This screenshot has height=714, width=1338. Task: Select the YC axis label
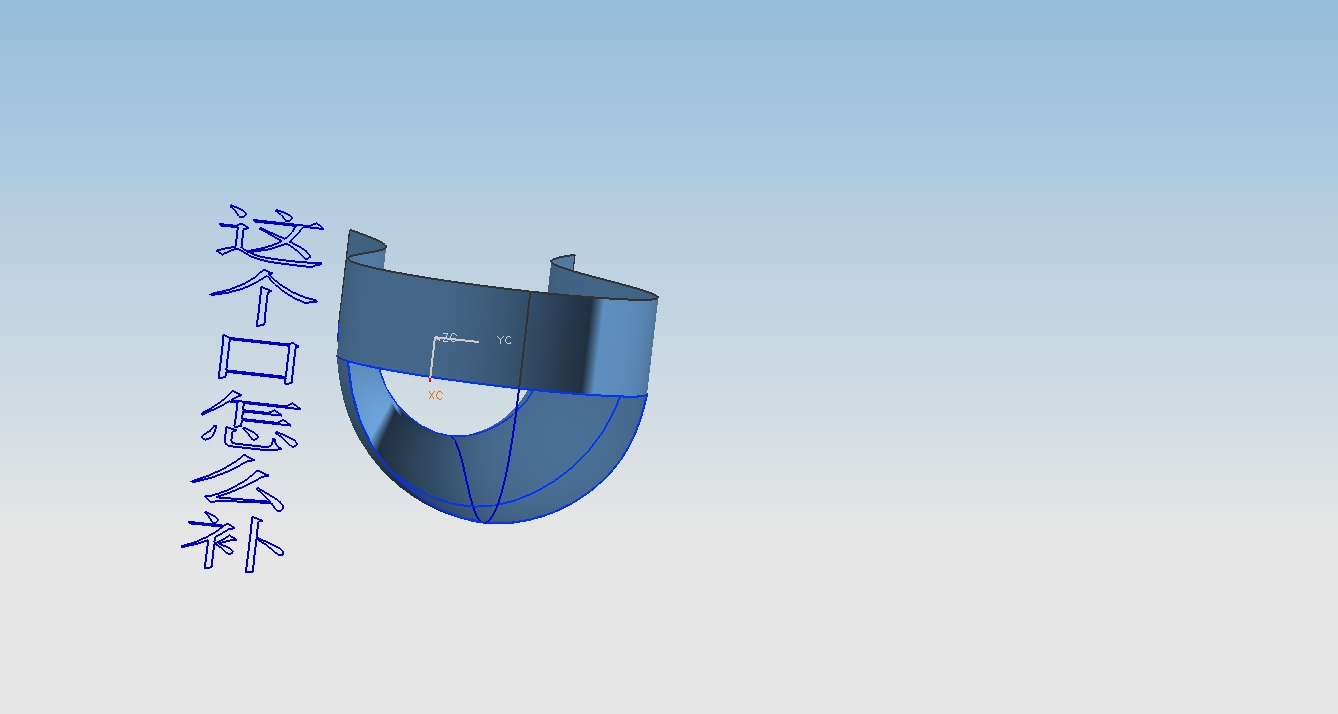tap(504, 340)
